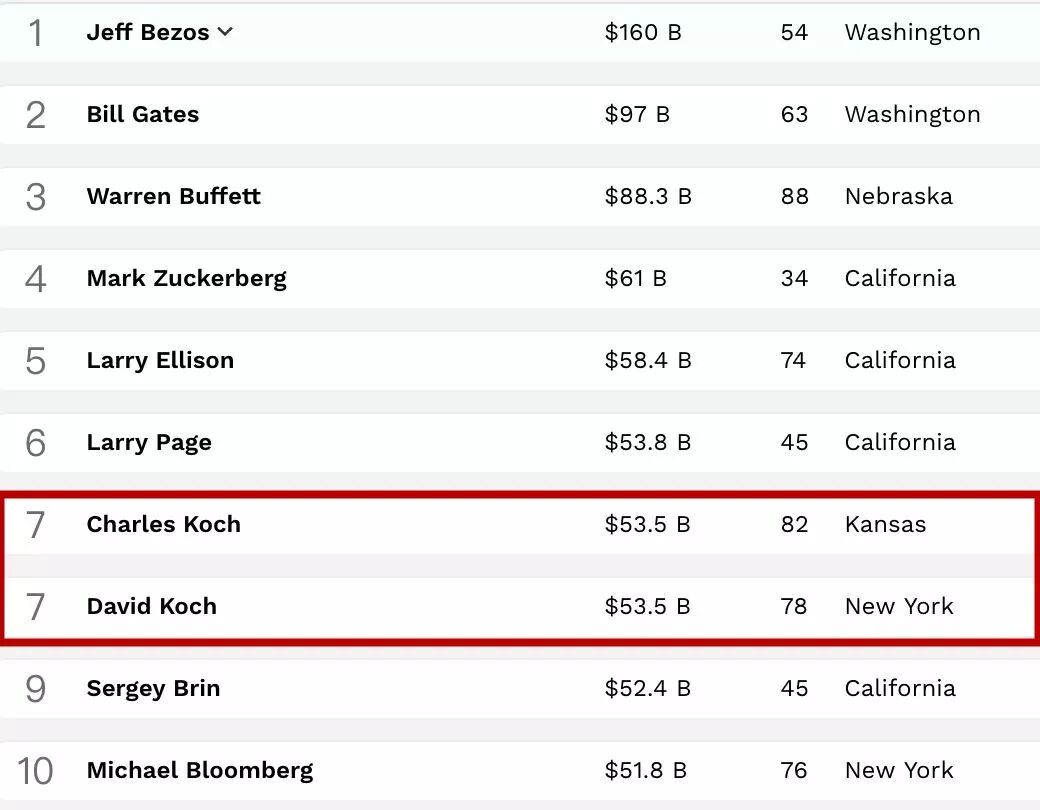Click Nebraska in Warren Buffett's row
The width and height of the screenshot is (1040, 810).
[898, 196]
